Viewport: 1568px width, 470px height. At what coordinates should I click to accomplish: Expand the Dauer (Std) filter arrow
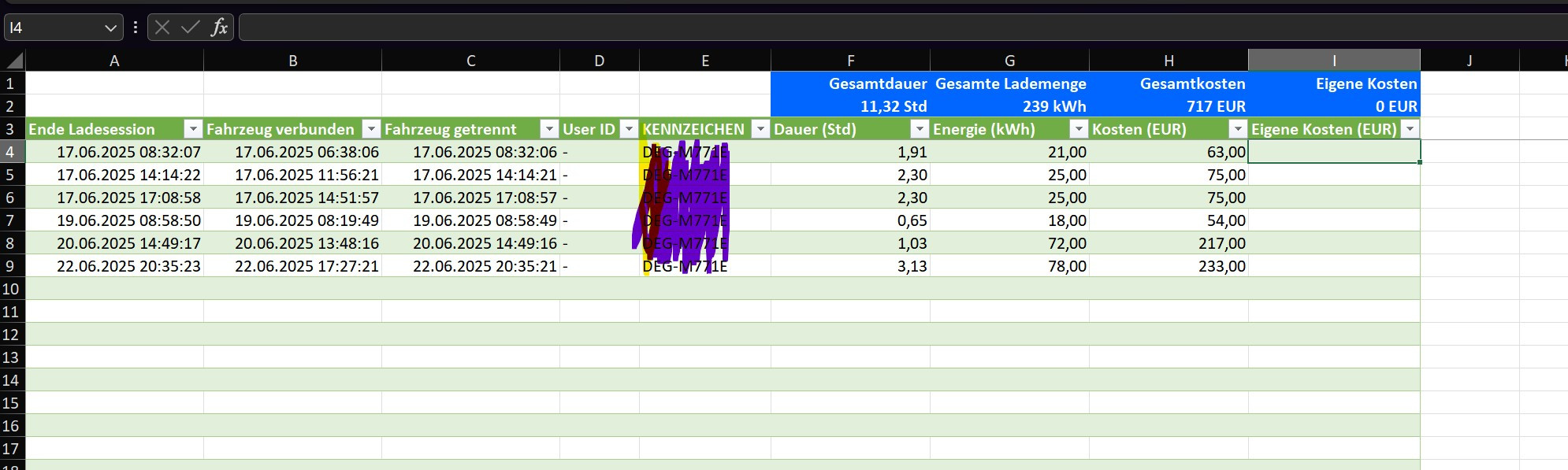pos(920,129)
